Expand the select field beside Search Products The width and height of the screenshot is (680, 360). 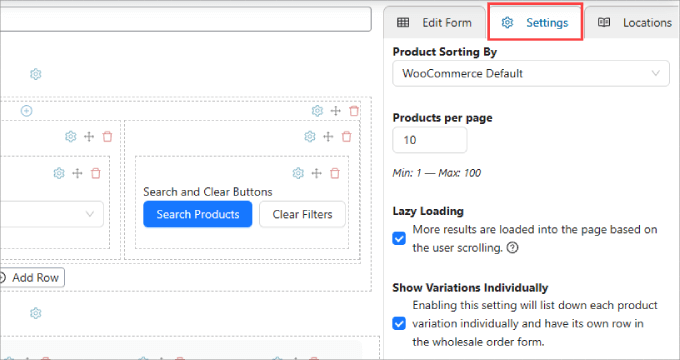tap(52, 214)
